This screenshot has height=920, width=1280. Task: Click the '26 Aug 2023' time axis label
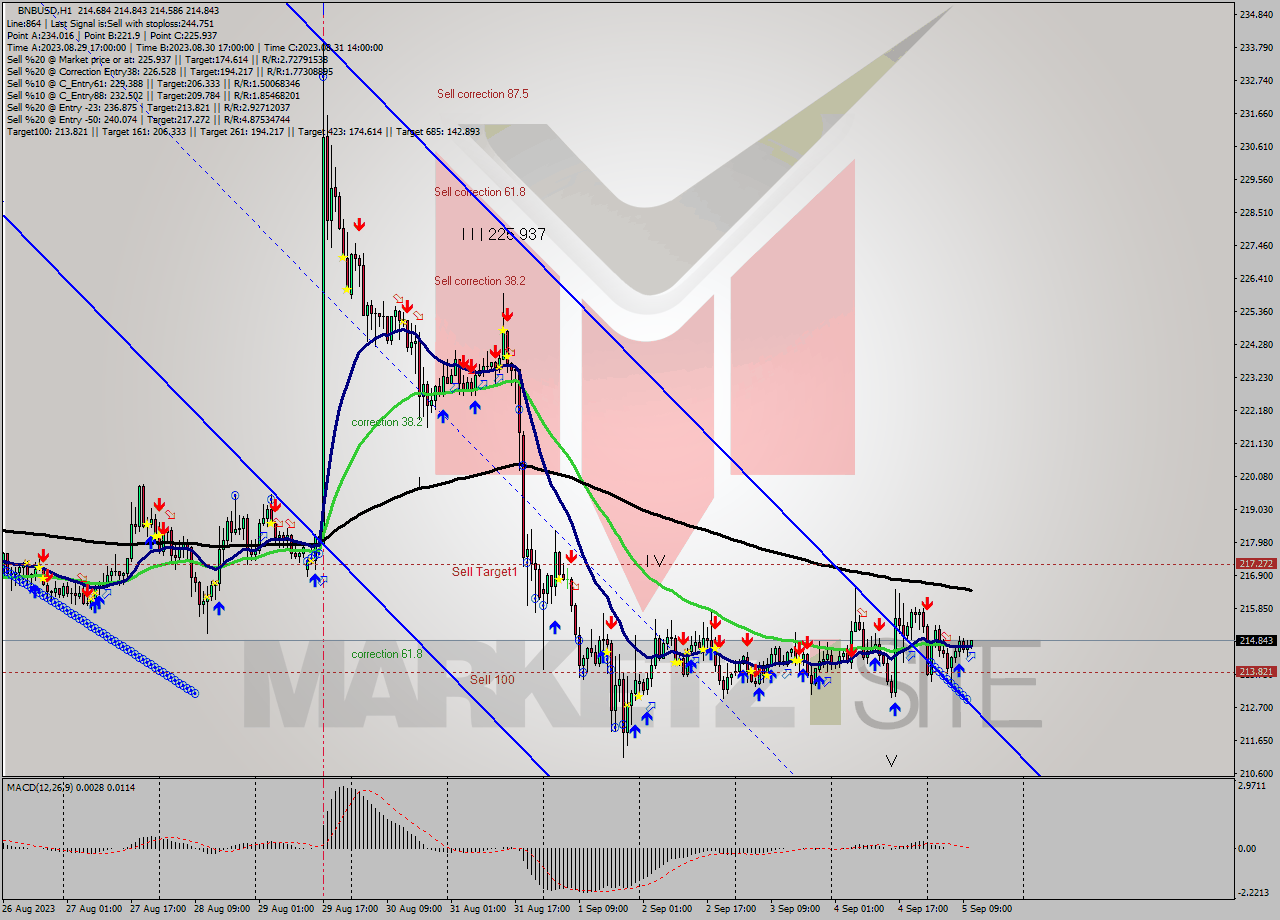30,909
